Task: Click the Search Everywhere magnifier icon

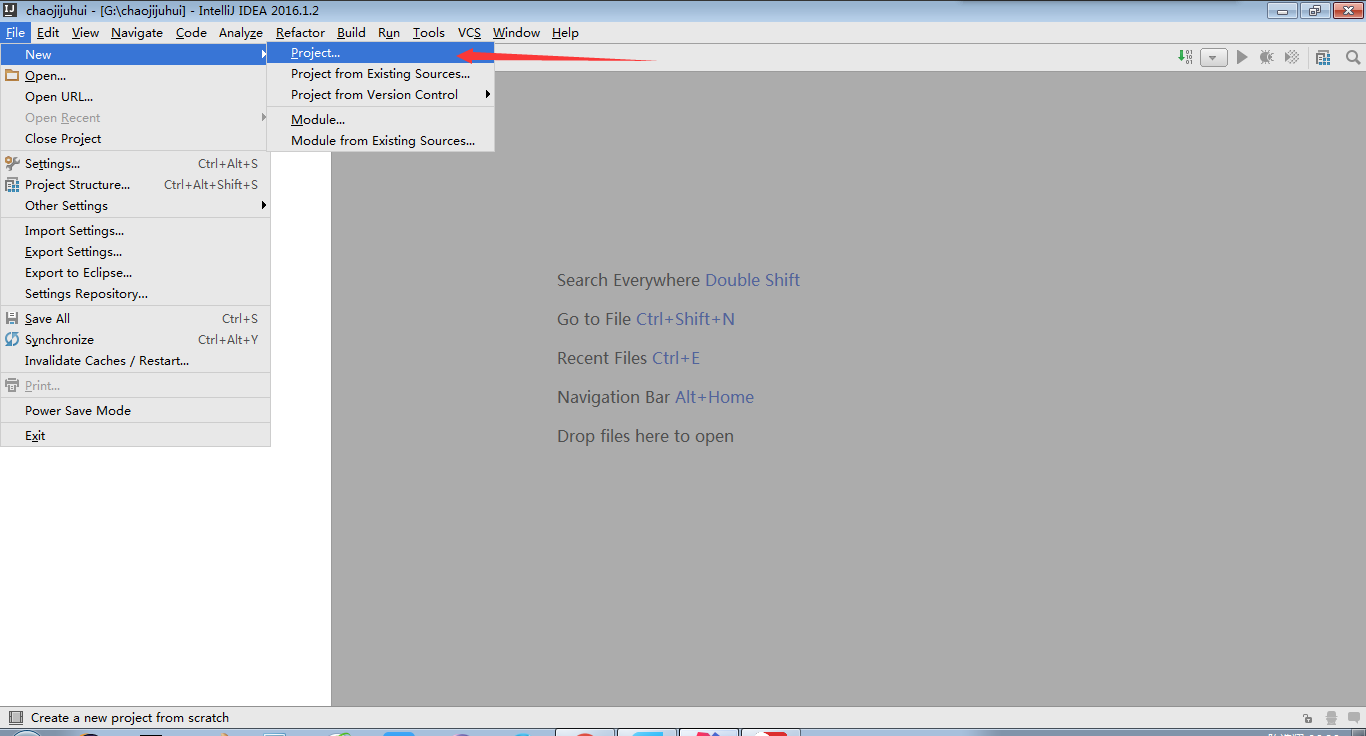Action: (1353, 58)
